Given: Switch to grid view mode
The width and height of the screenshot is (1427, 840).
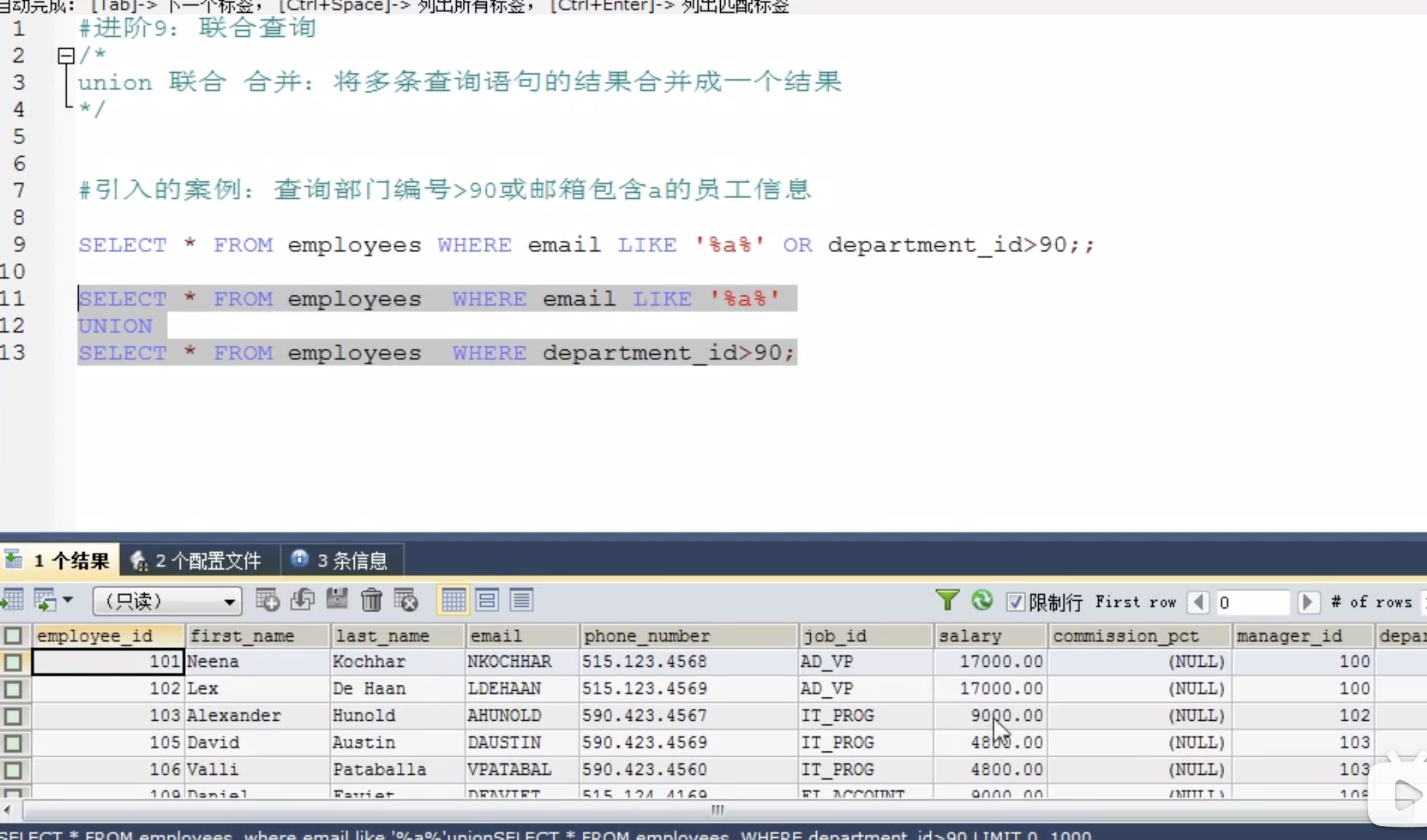Looking at the screenshot, I should (453, 600).
